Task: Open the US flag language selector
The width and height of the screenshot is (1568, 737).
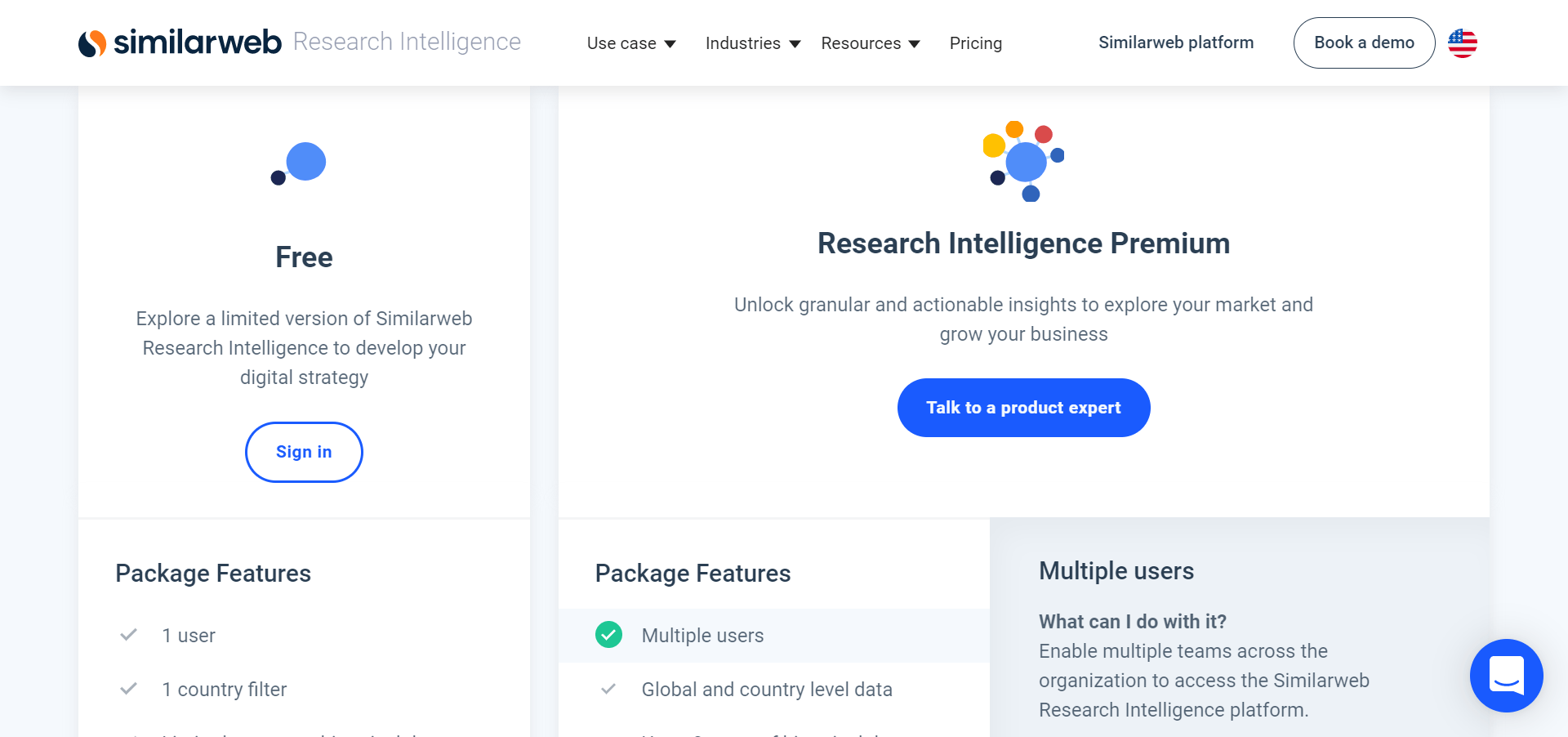Action: pos(1462,43)
